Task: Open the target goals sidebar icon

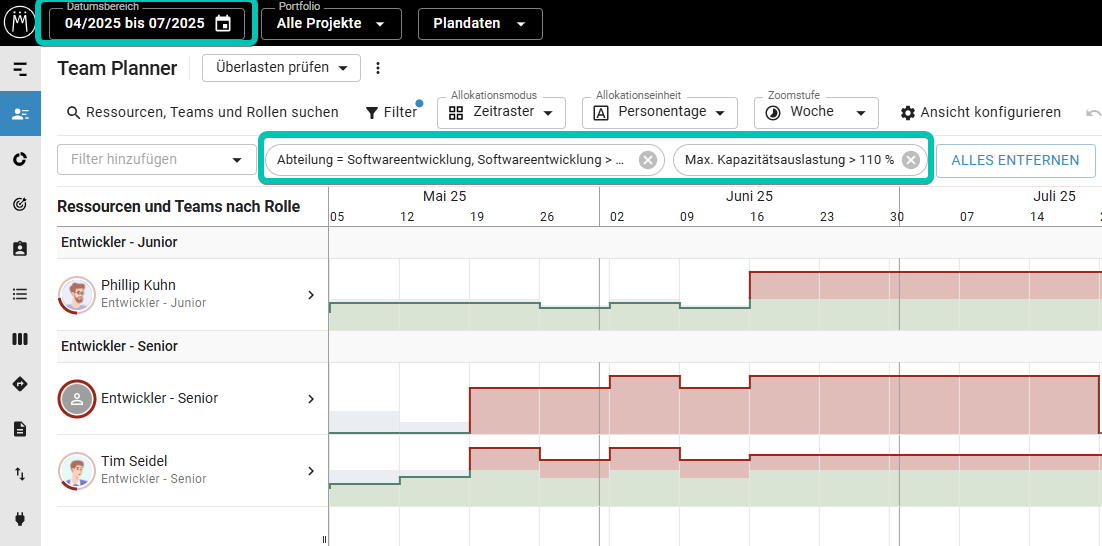Action: [x=20, y=204]
